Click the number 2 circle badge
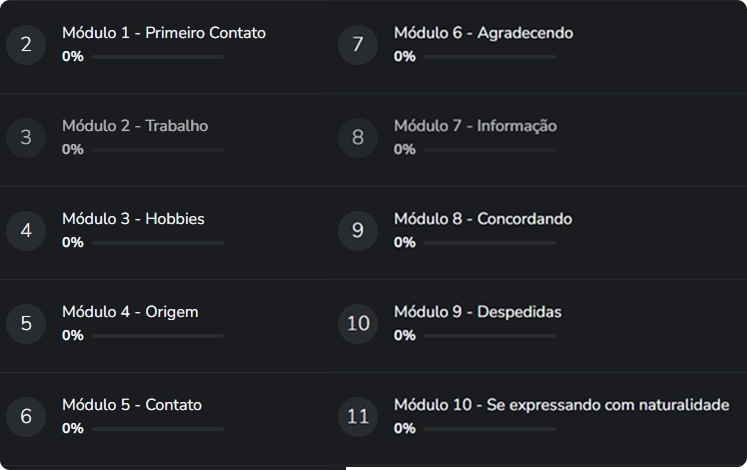Screen dimensions: 747x470 26,44
